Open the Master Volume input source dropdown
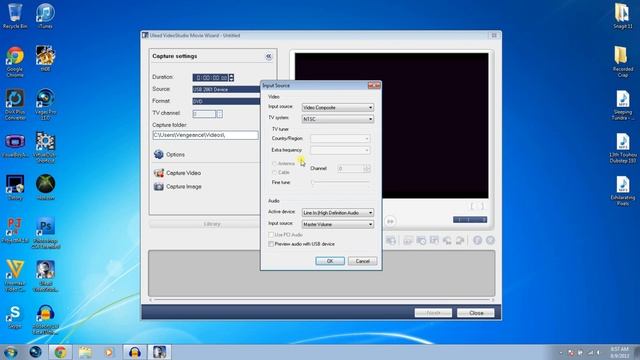Image resolution: width=640 pixels, height=360 pixels. tap(338, 224)
